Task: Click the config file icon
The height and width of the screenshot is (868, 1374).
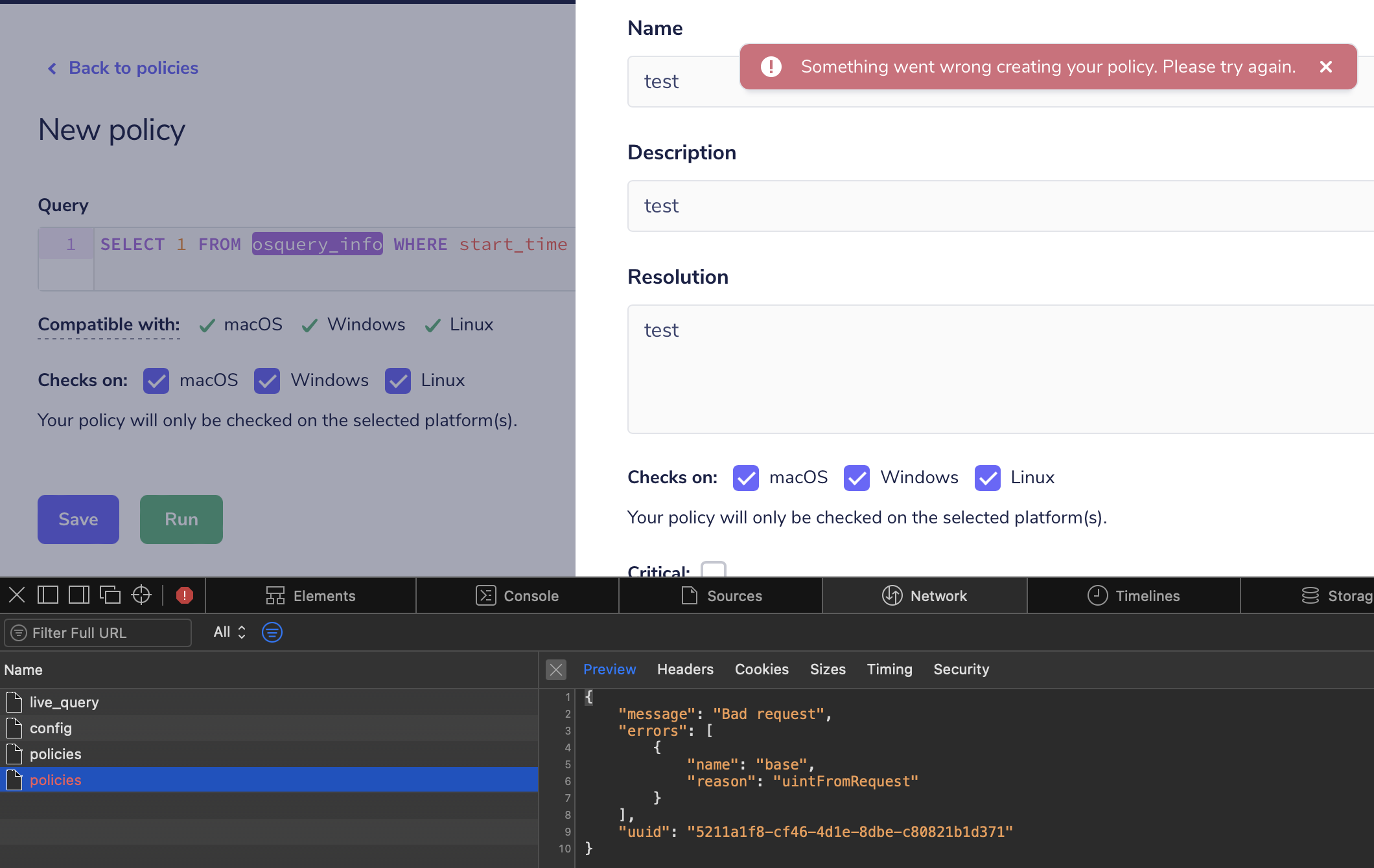Action: [14, 728]
